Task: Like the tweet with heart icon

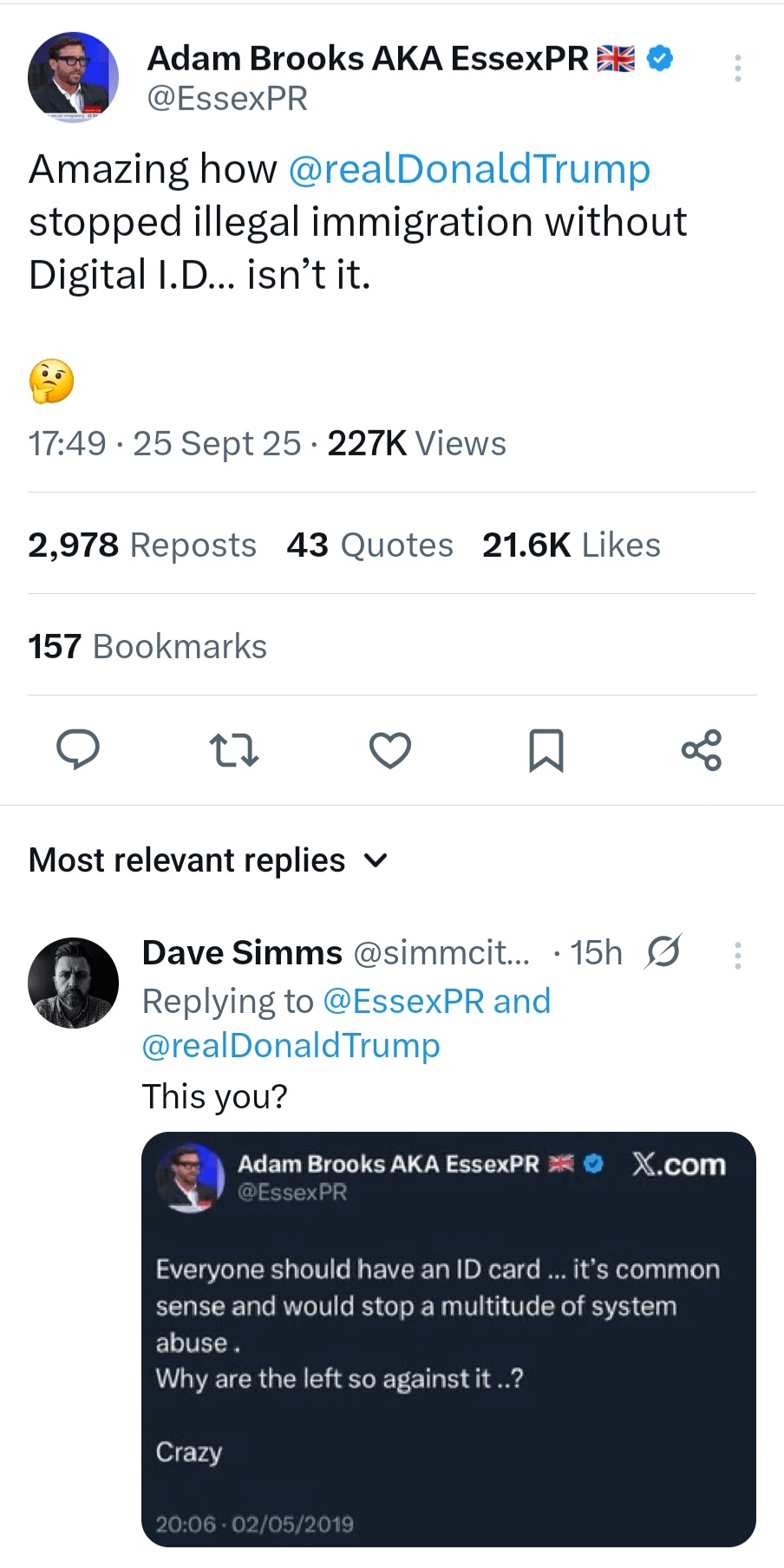Action: (x=390, y=750)
